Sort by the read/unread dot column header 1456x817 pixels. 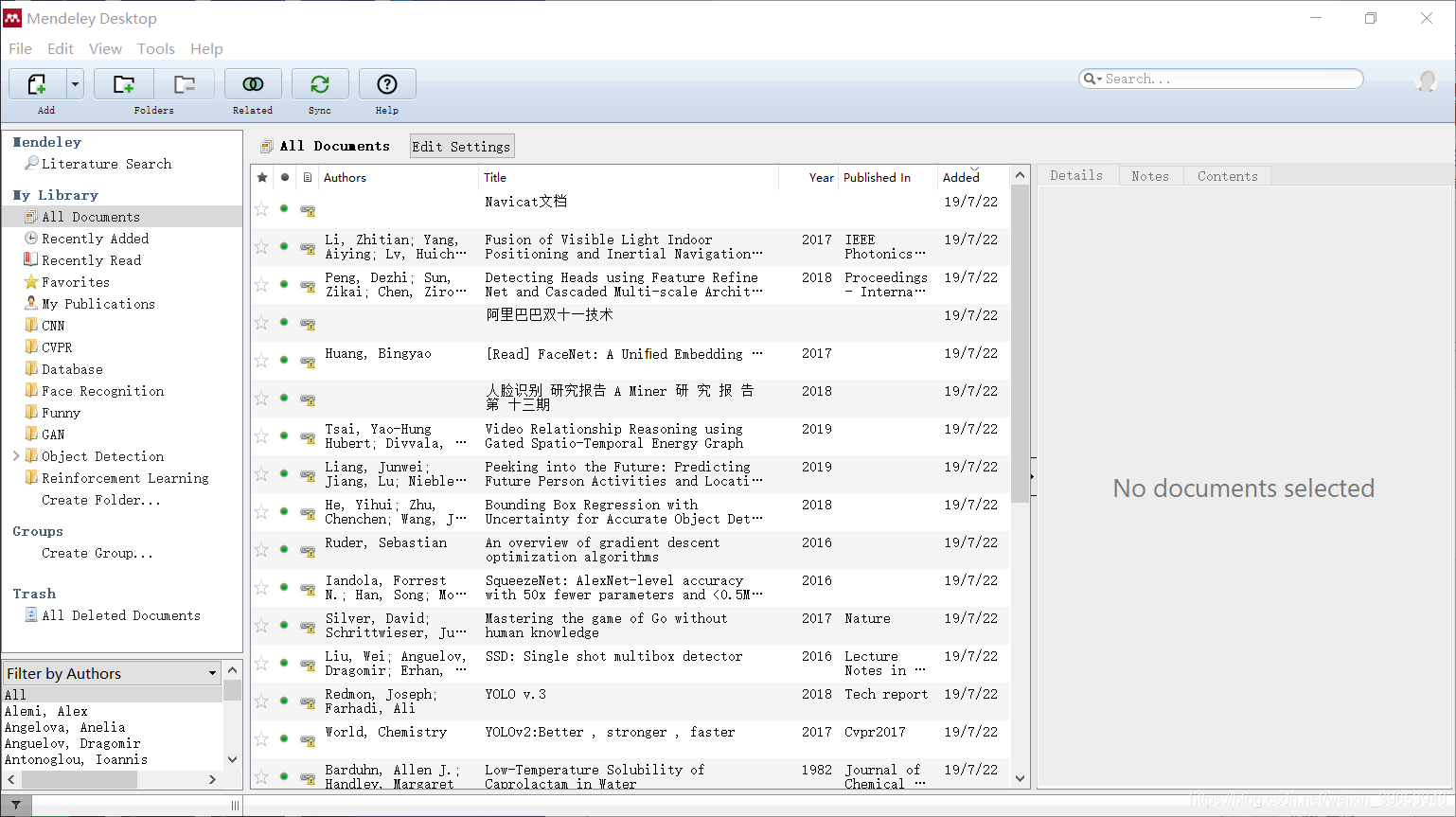click(x=284, y=177)
